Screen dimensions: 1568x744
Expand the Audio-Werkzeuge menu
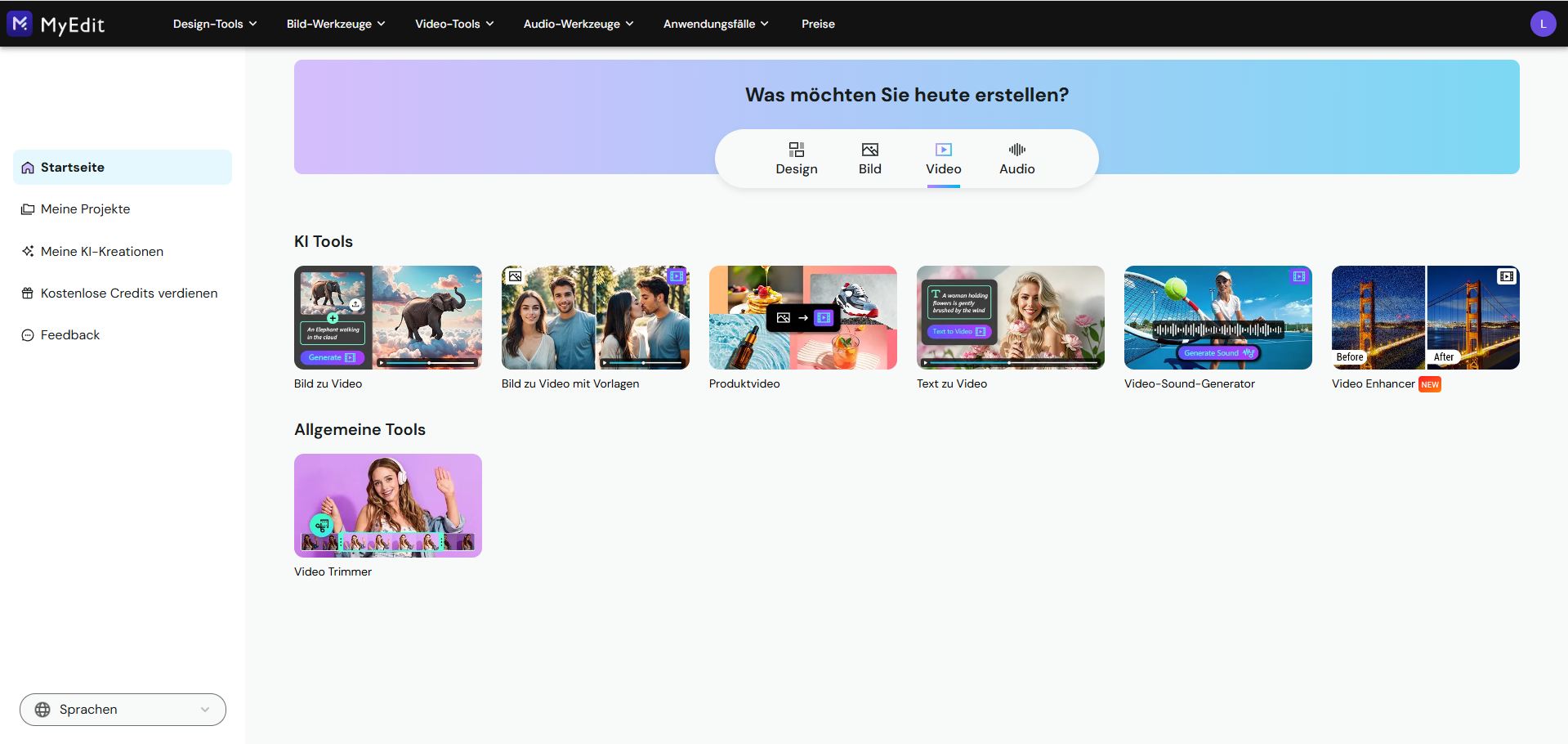(579, 24)
